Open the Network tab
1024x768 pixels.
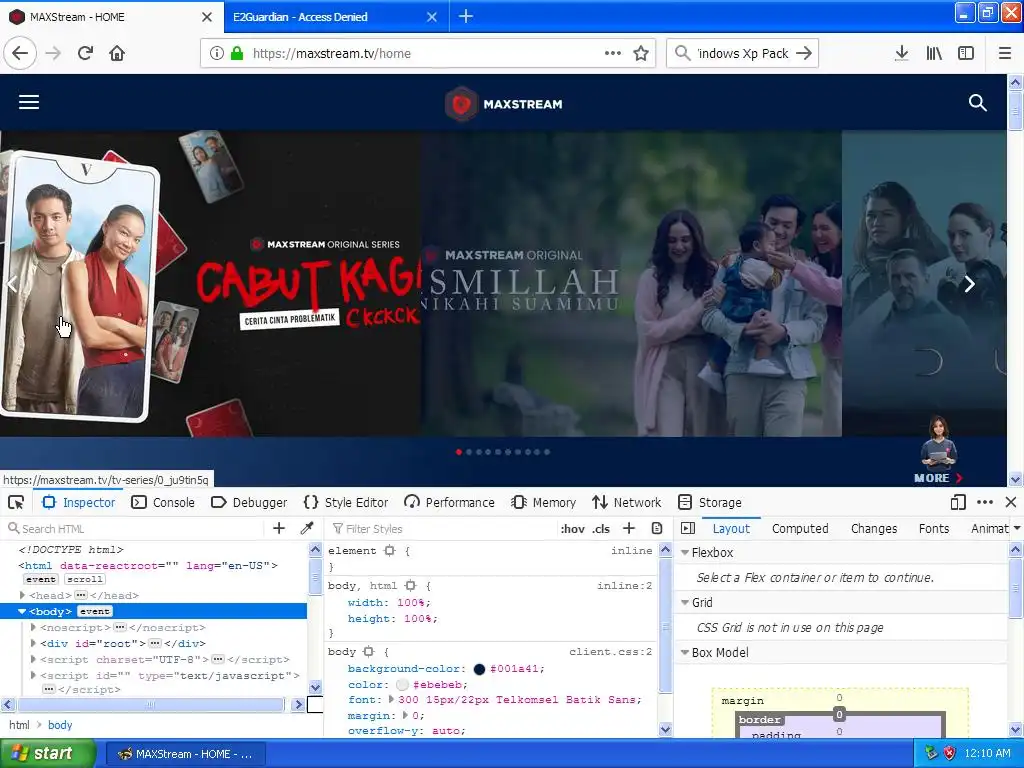[x=627, y=502]
